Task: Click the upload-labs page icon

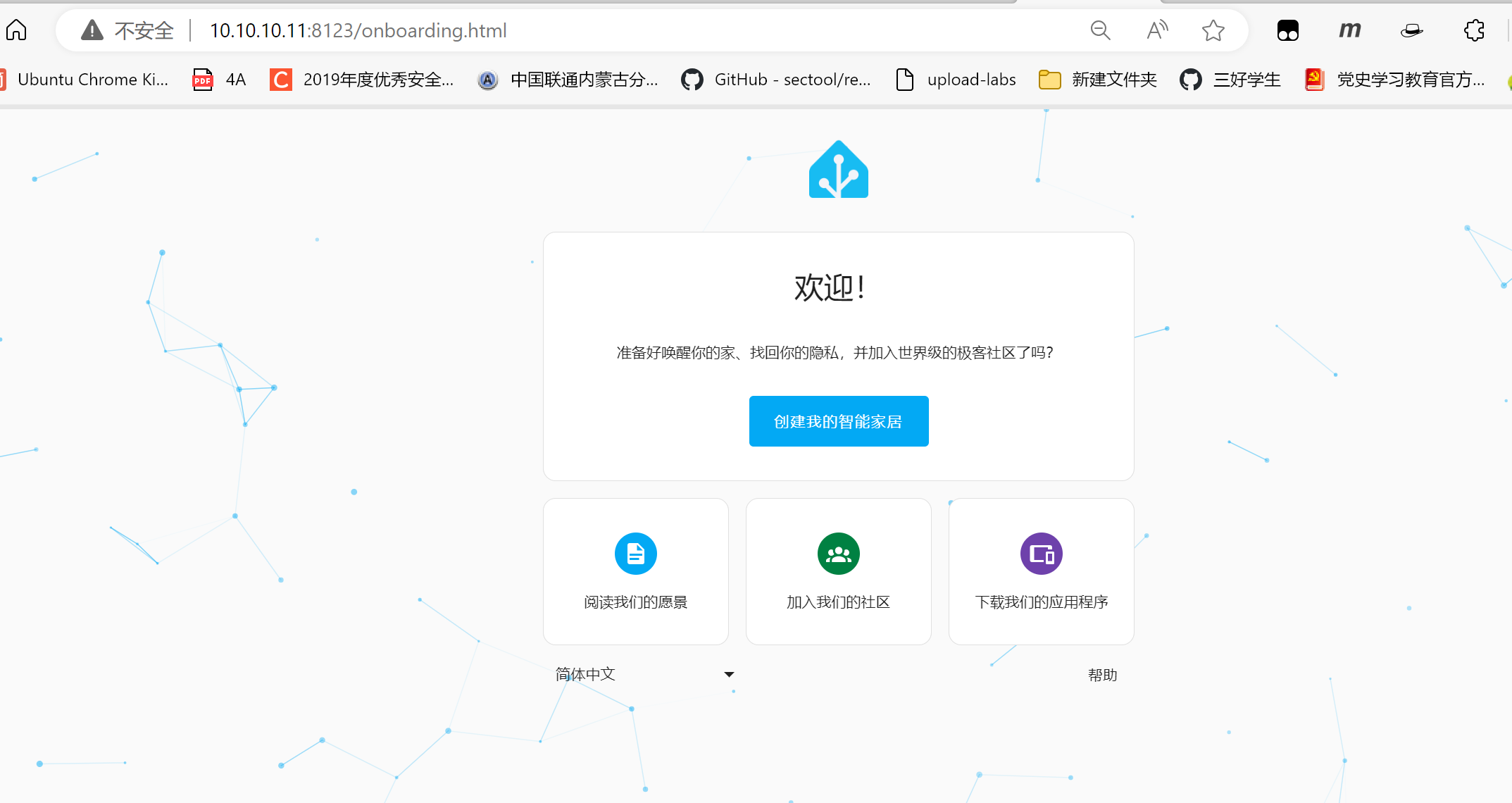Action: [x=905, y=80]
